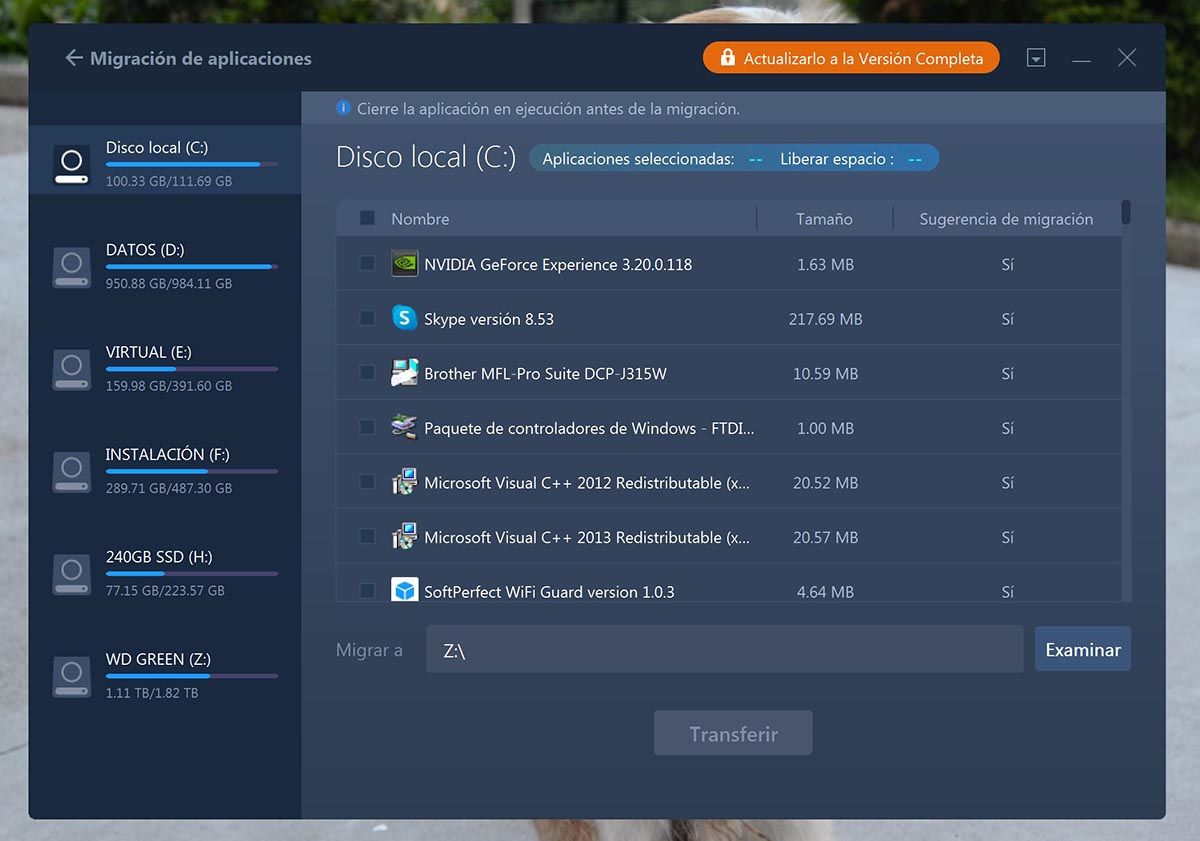This screenshot has width=1200, height=841.
Task: Go back using the Migración de aplicaciones arrow
Action: [73, 58]
